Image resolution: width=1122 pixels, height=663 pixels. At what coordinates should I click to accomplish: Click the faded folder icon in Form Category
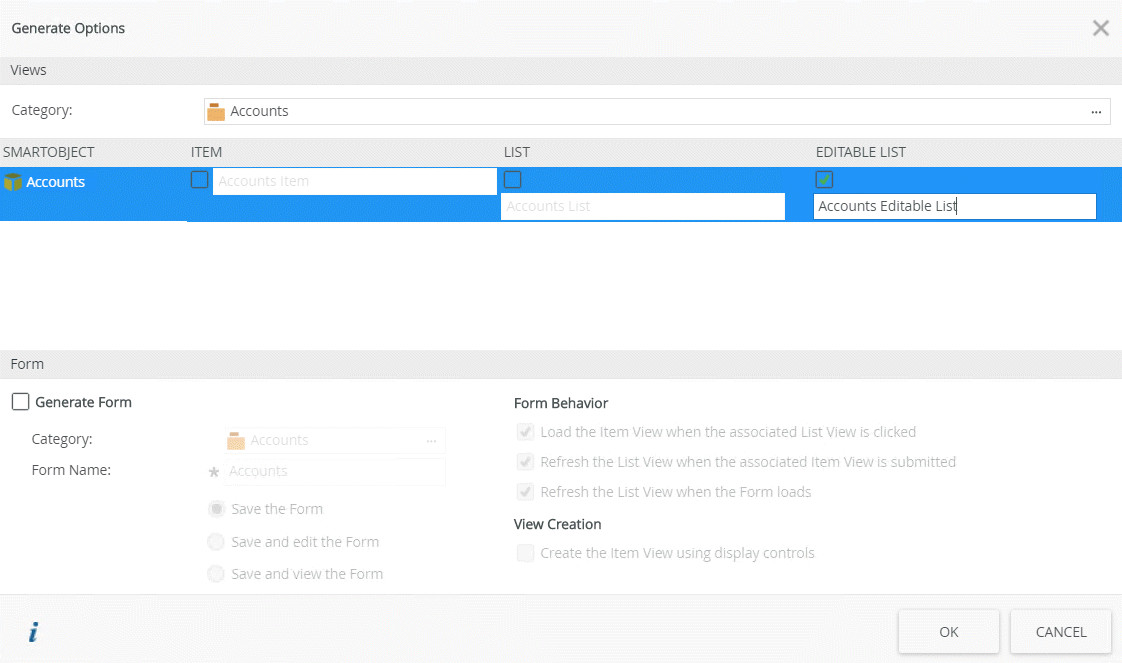click(236, 440)
